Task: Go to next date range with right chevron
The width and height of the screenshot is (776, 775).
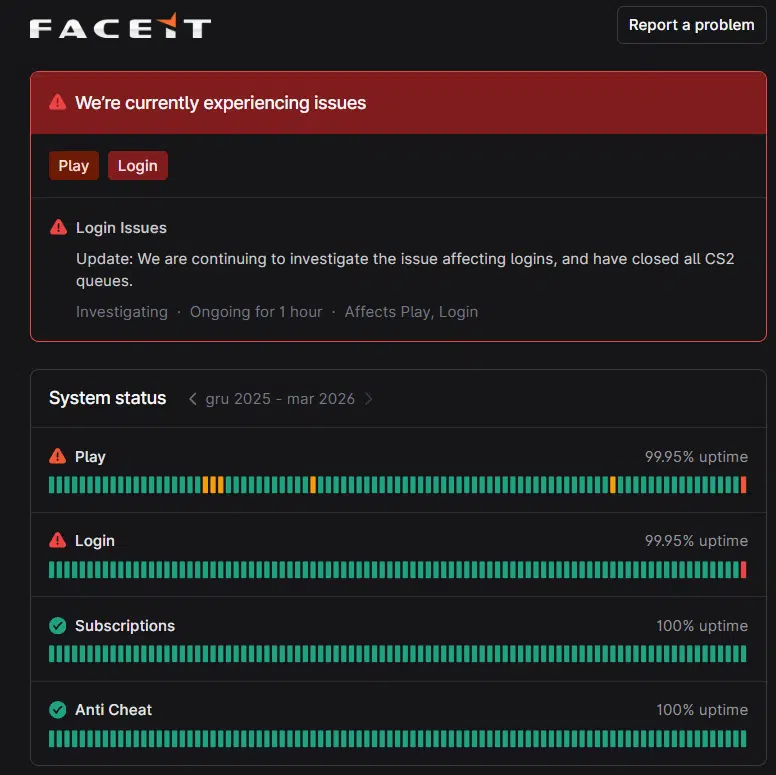Action: (368, 398)
